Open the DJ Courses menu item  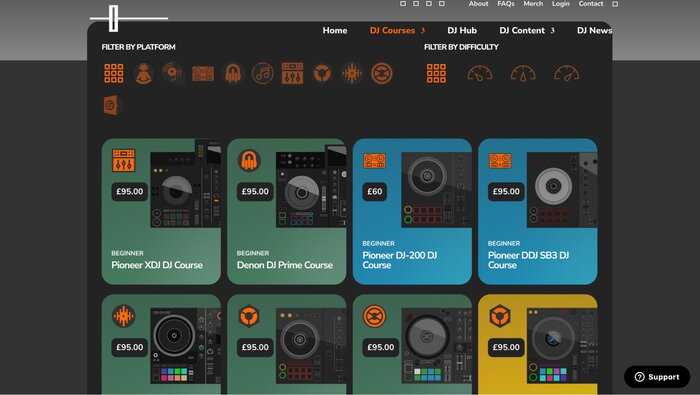(392, 30)
